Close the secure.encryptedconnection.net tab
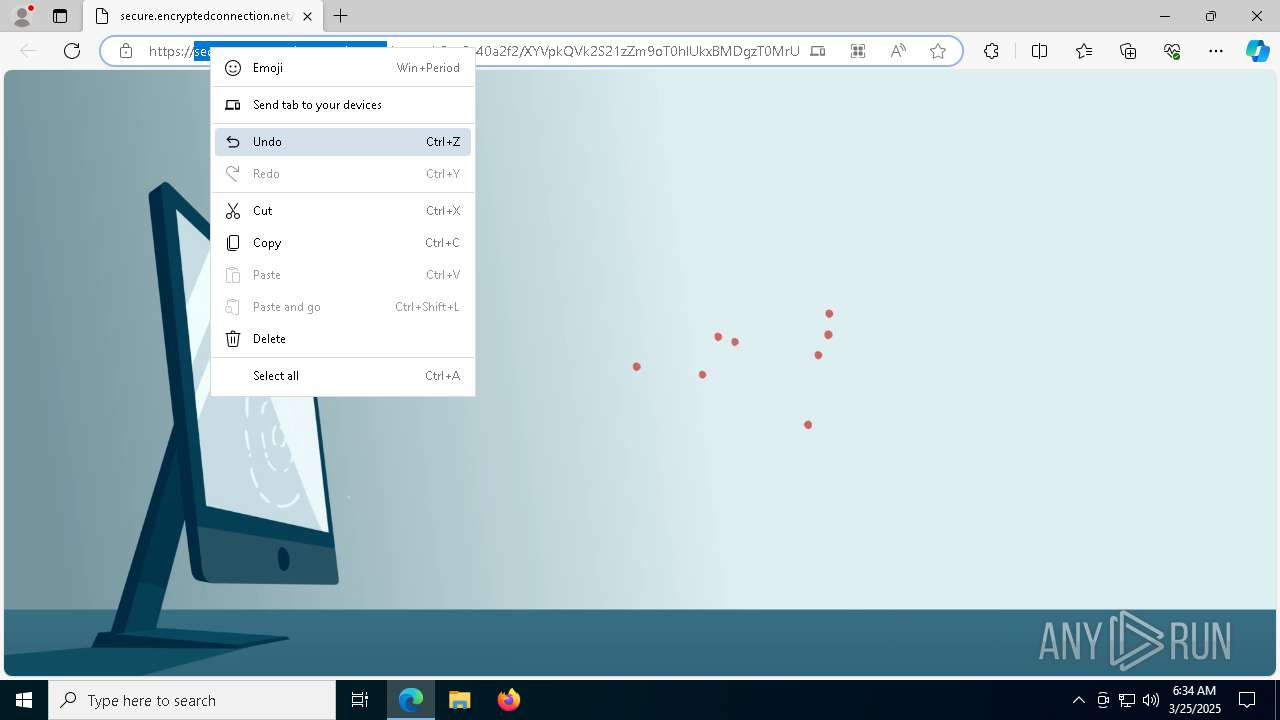 point(307,16)
